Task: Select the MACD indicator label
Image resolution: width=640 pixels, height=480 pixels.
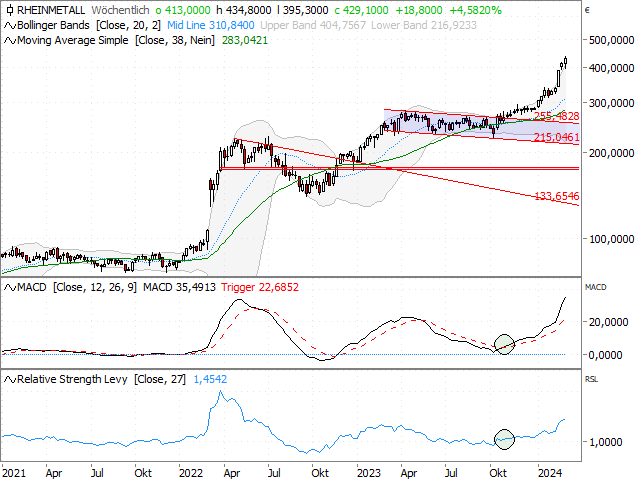Action: 32,287
